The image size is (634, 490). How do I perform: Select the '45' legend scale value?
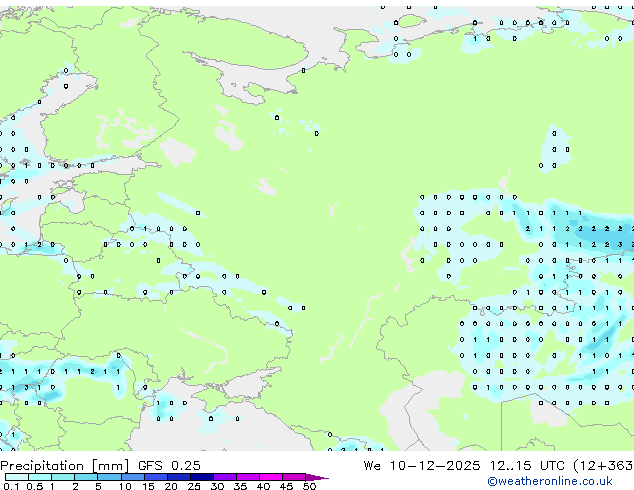click(286, 486)
